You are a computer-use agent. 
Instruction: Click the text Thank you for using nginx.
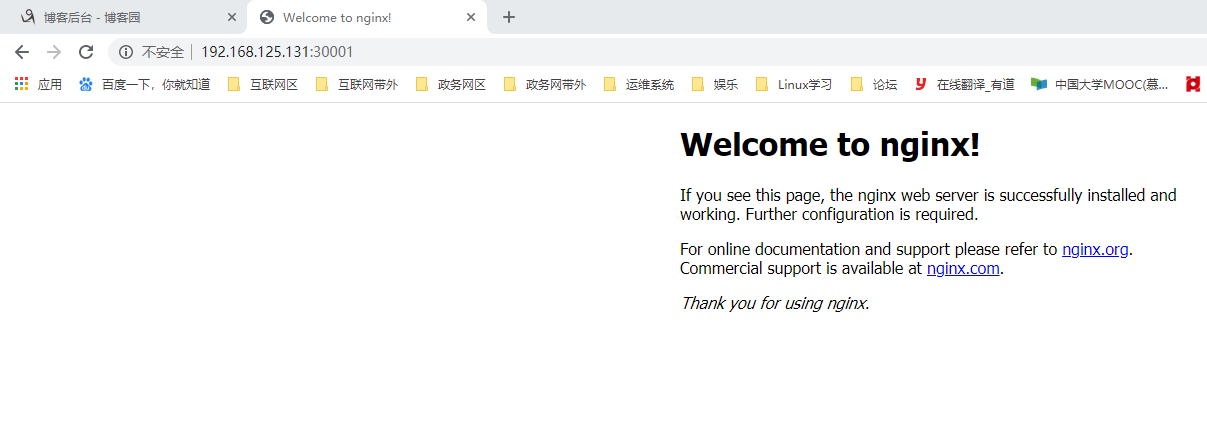coord(775,303)
